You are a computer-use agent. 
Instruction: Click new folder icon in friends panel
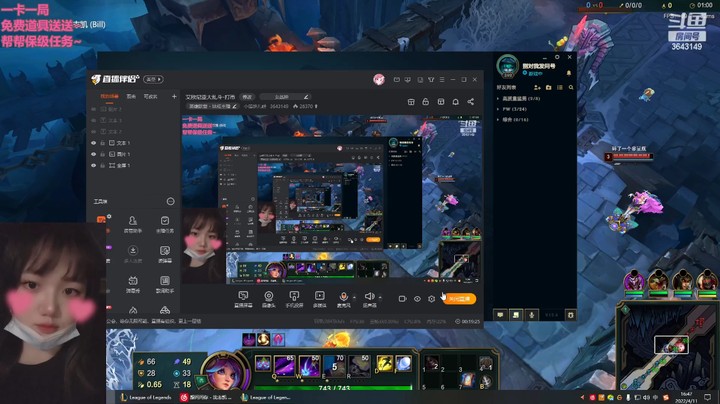pos(548,87)
